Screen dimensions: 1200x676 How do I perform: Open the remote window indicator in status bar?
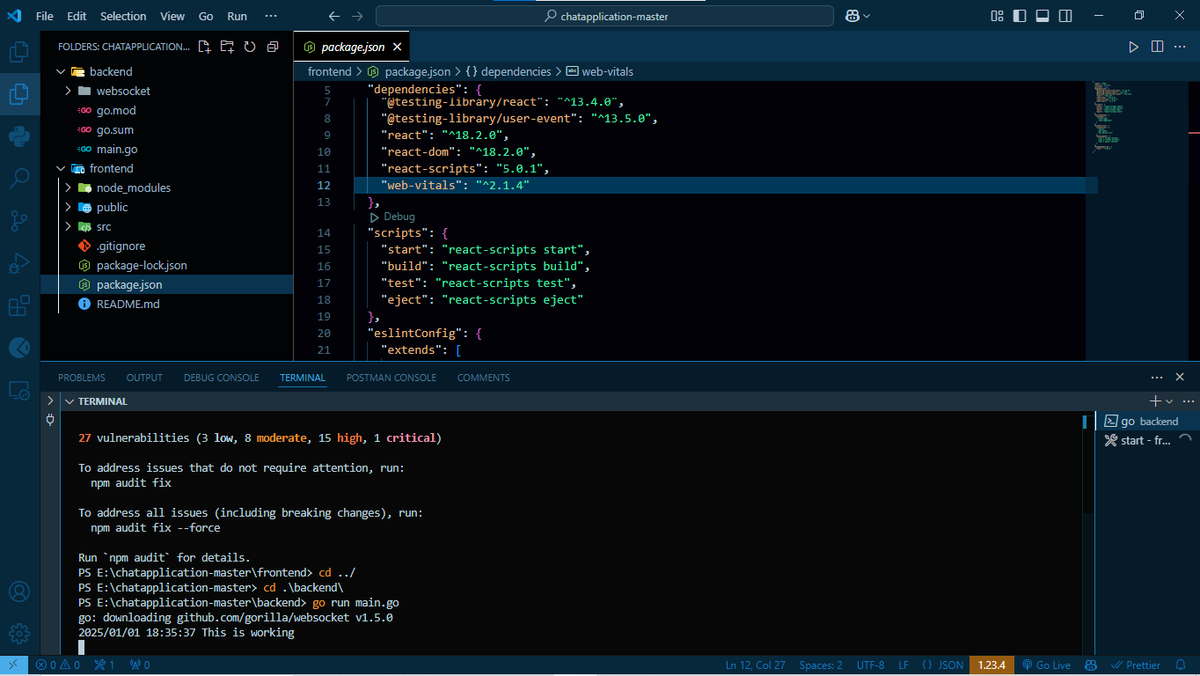13,665
